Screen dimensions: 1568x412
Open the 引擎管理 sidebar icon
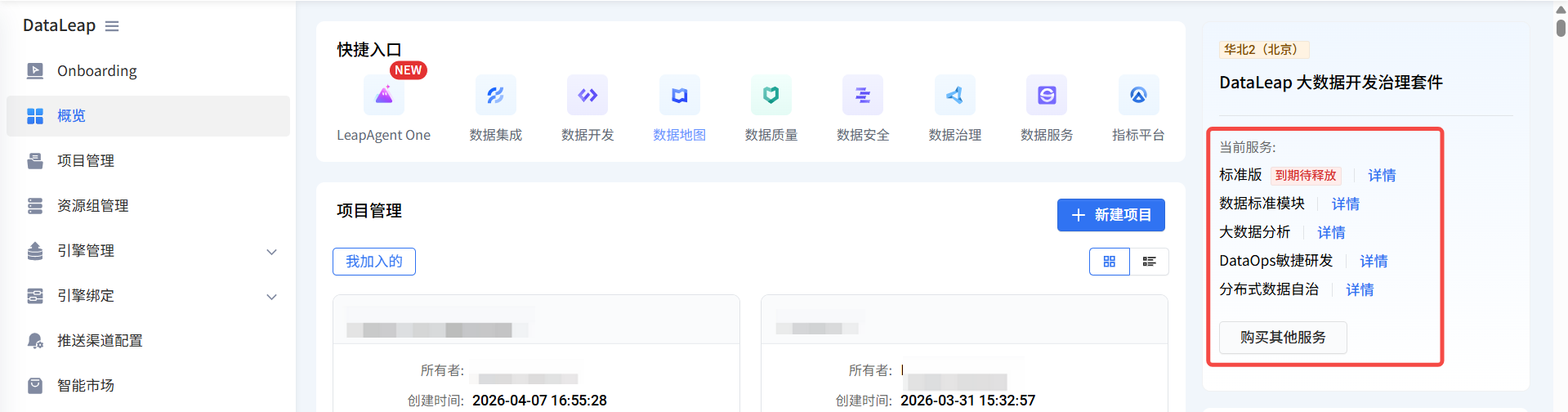point(35,251)
